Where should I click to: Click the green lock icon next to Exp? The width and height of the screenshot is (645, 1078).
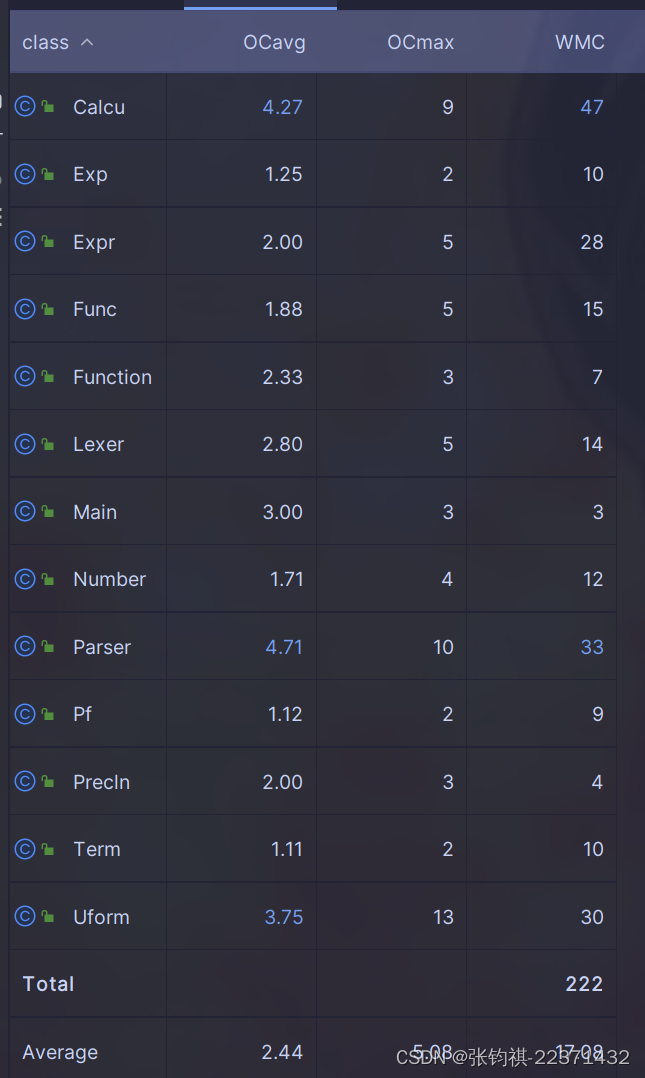pyautogui.click(x=48, y=174)
